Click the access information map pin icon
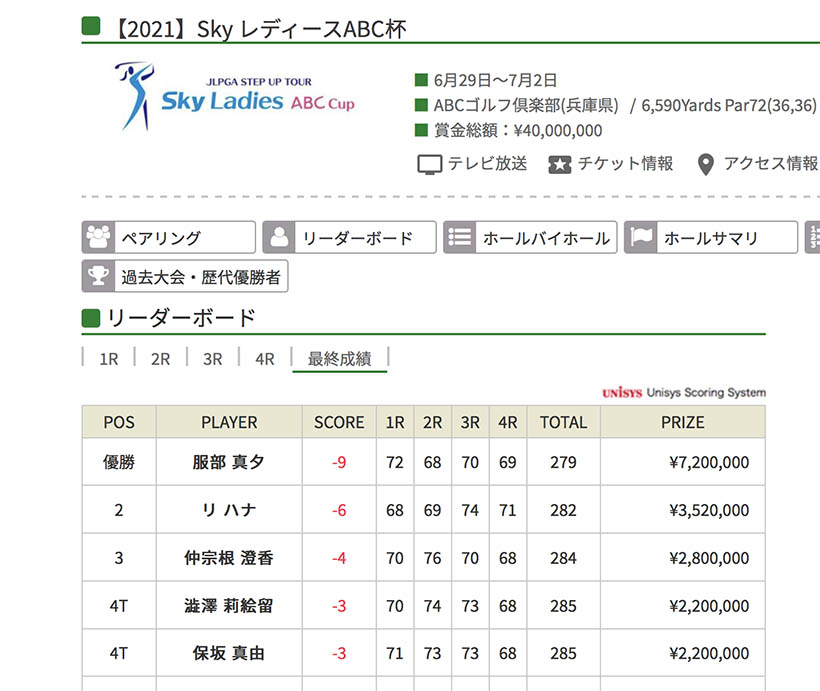 (706, 164)
